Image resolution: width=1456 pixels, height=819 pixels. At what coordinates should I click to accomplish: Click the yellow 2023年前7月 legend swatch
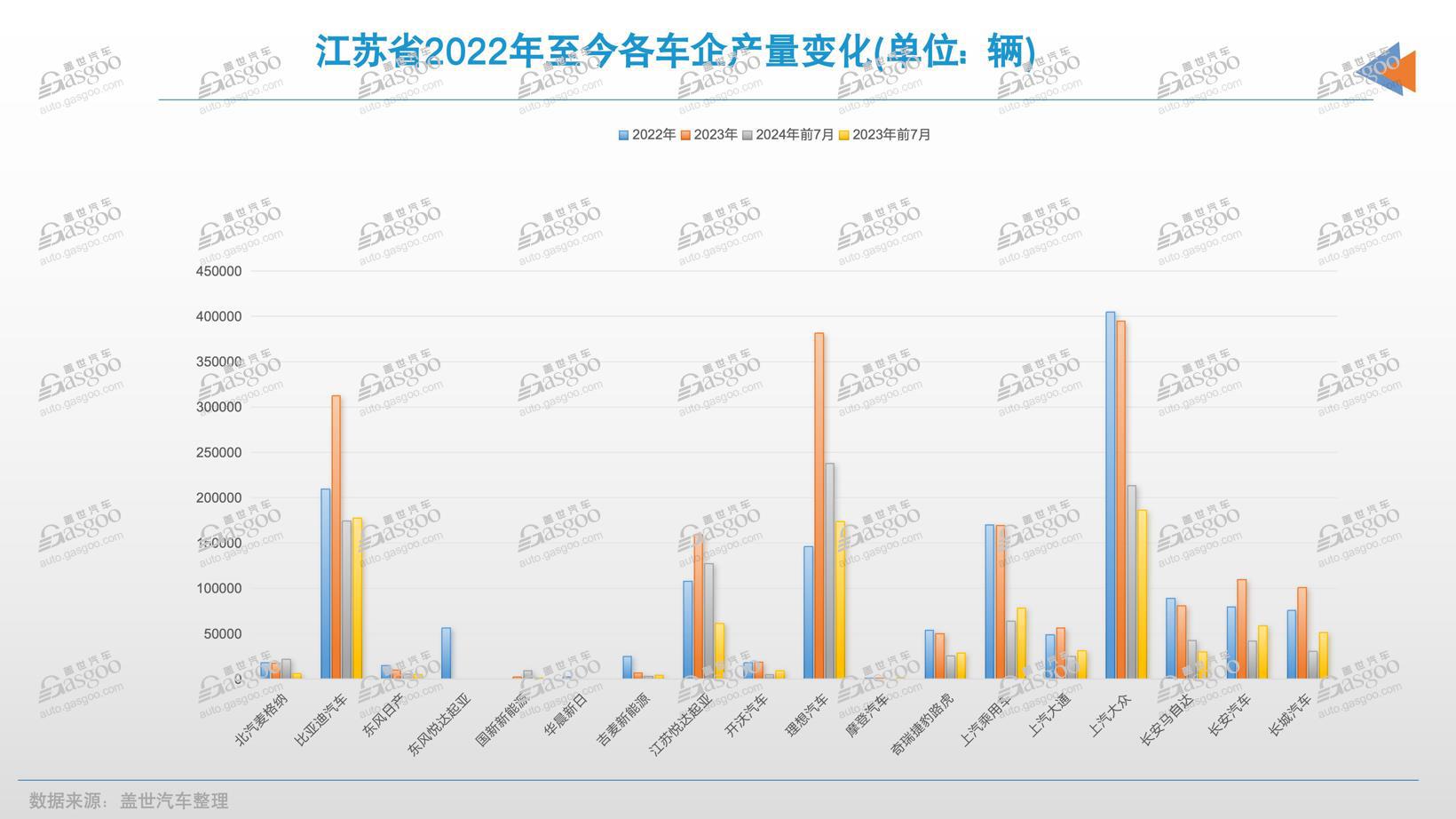tap(844, 135)
